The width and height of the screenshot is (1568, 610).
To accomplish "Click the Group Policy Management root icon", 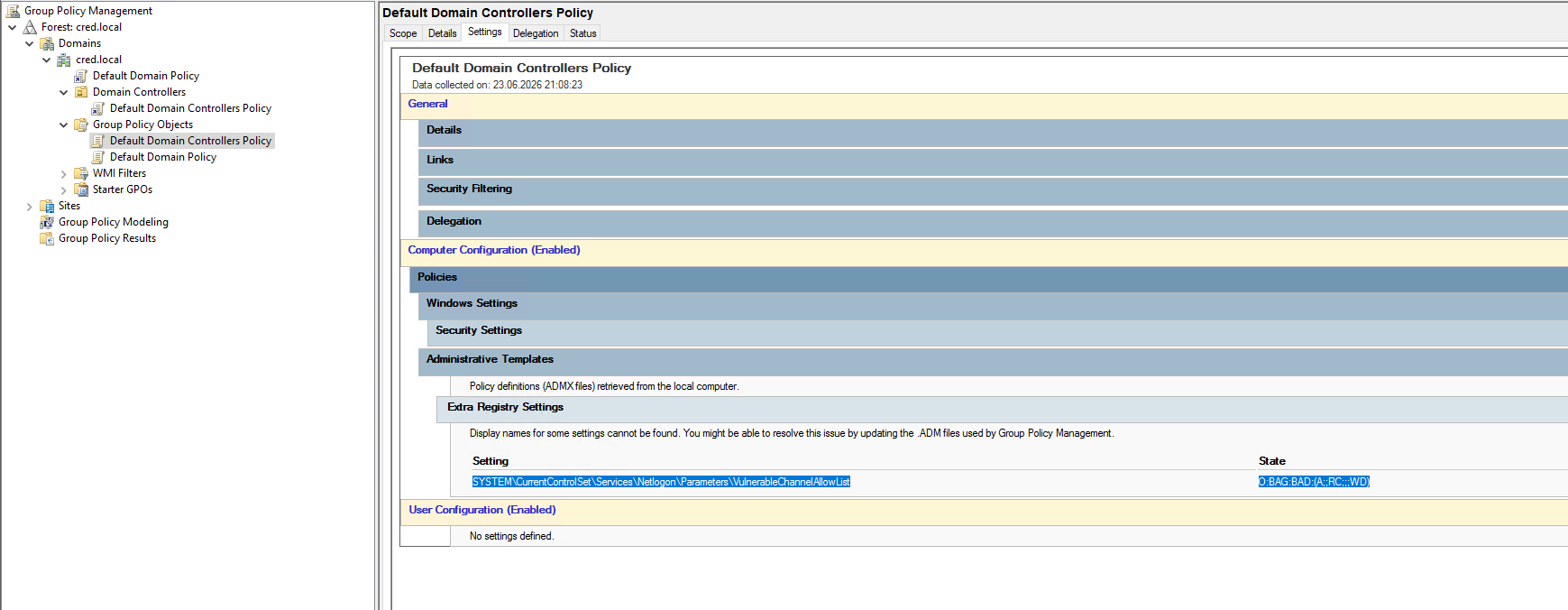I will click(x=13, y=11).
